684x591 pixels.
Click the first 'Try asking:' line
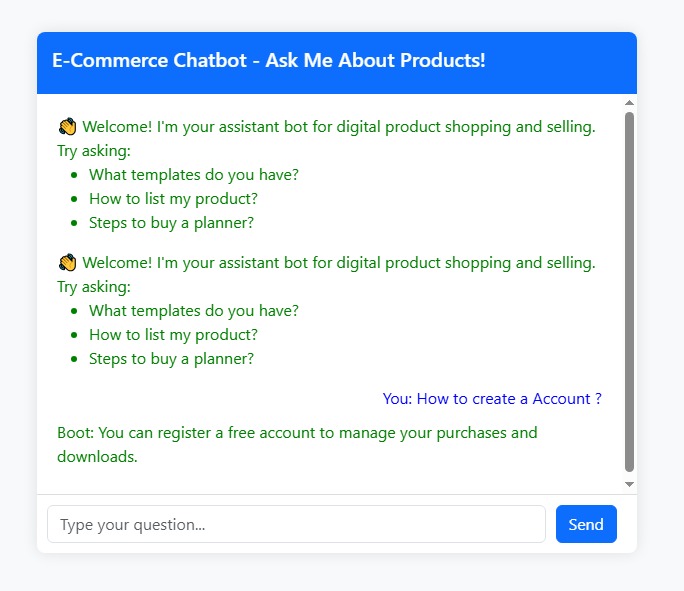pos(95,151)
